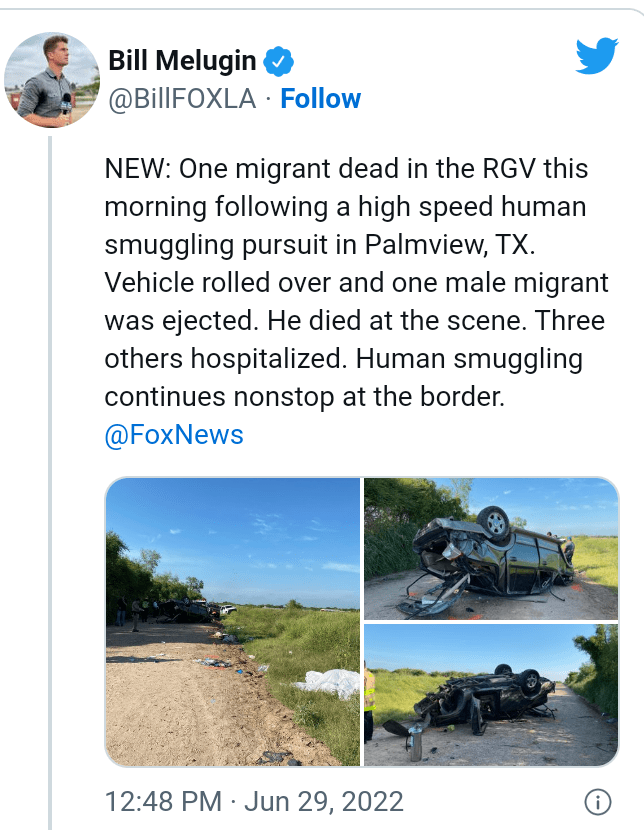View the left dirt road photo
The image size is (644, 830).
click(x=232, y=621)
